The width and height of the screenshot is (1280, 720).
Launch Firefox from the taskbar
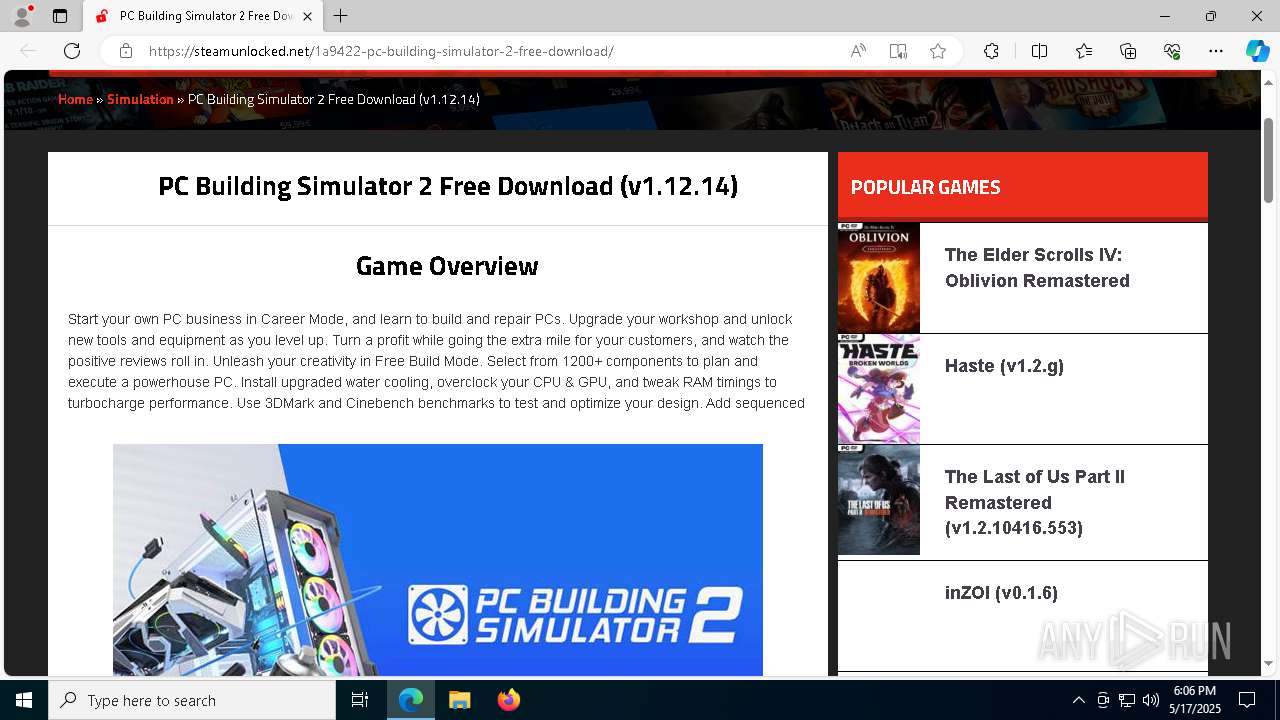[508, 700]
